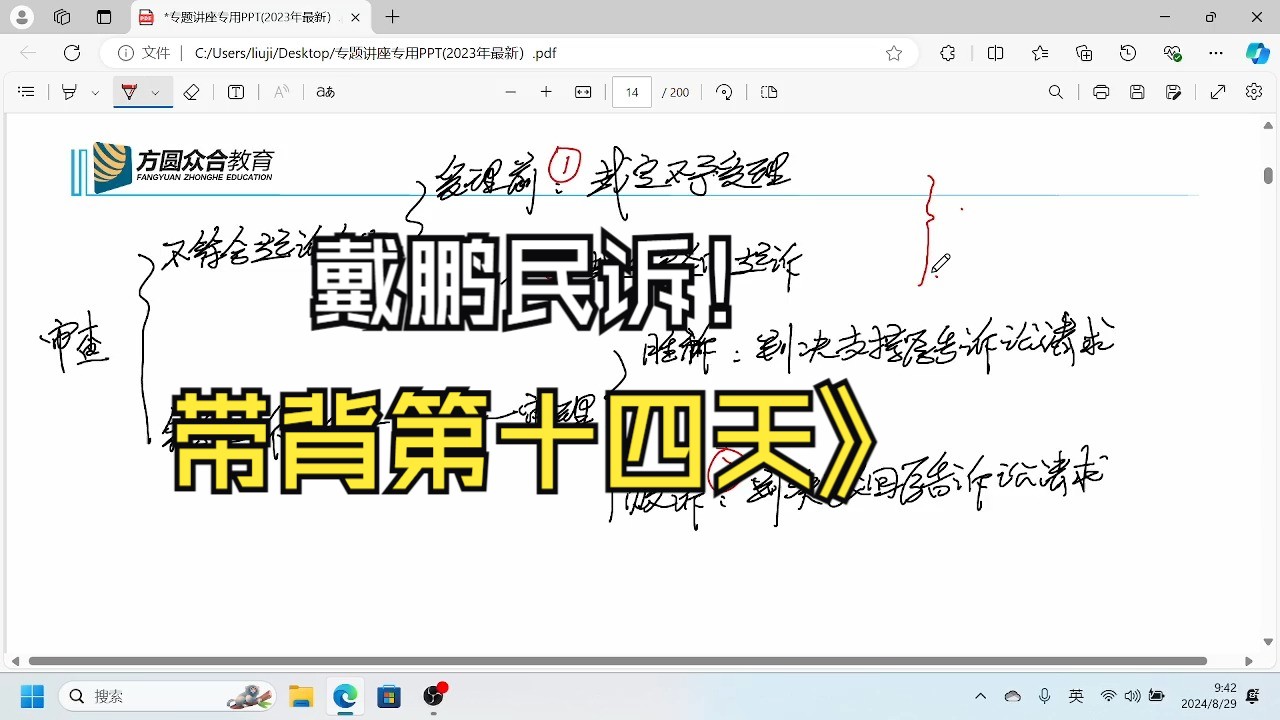
Task: Activate the Add text tool
Action: [x=236, y=92]
